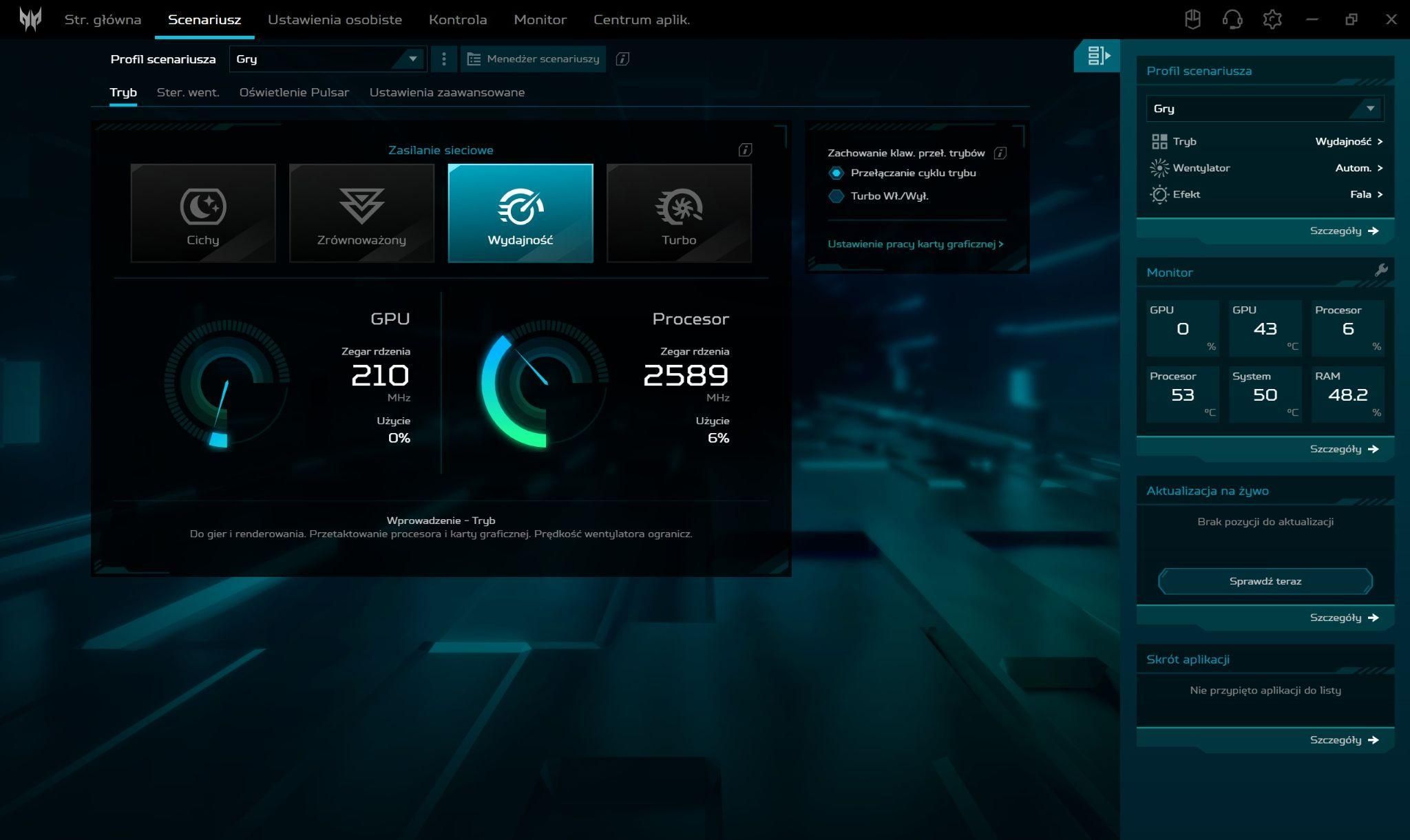Click the Predator logo icon
This screenshot has height=840, width=1410.
click(x=30, y=19)
